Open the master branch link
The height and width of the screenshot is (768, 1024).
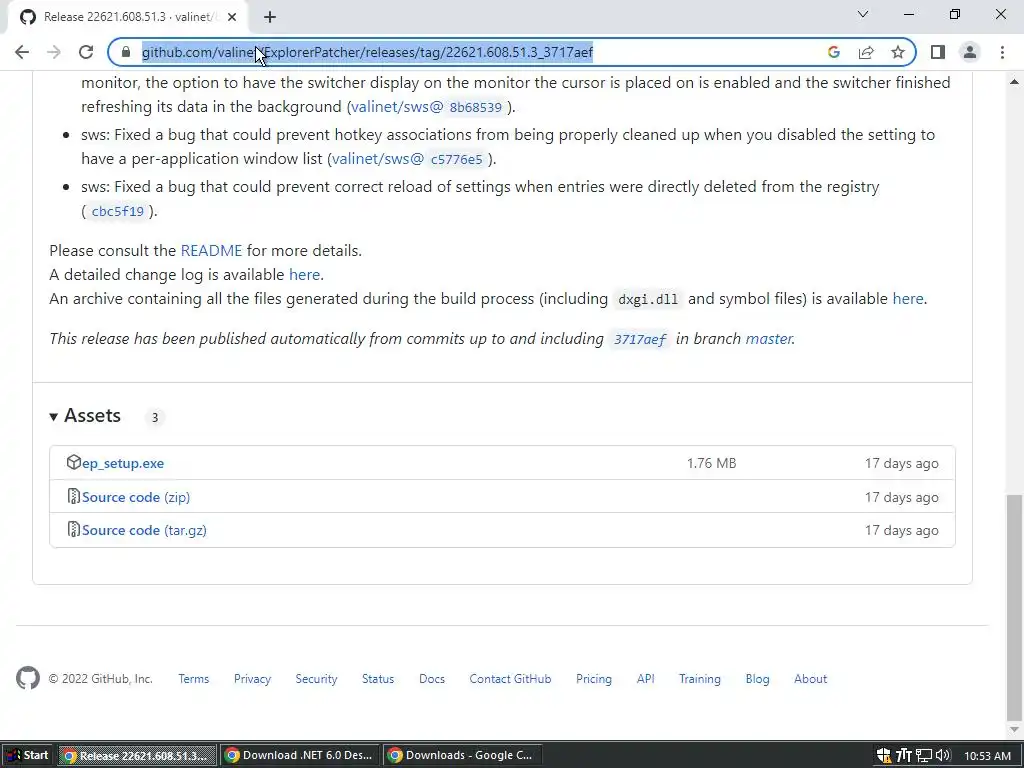click(x=769, y=339)
